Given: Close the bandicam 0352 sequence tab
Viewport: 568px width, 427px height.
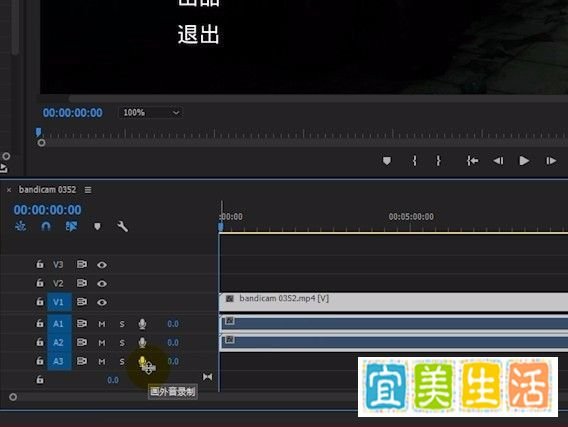Looking at the screenshot, I should point(9,190).
